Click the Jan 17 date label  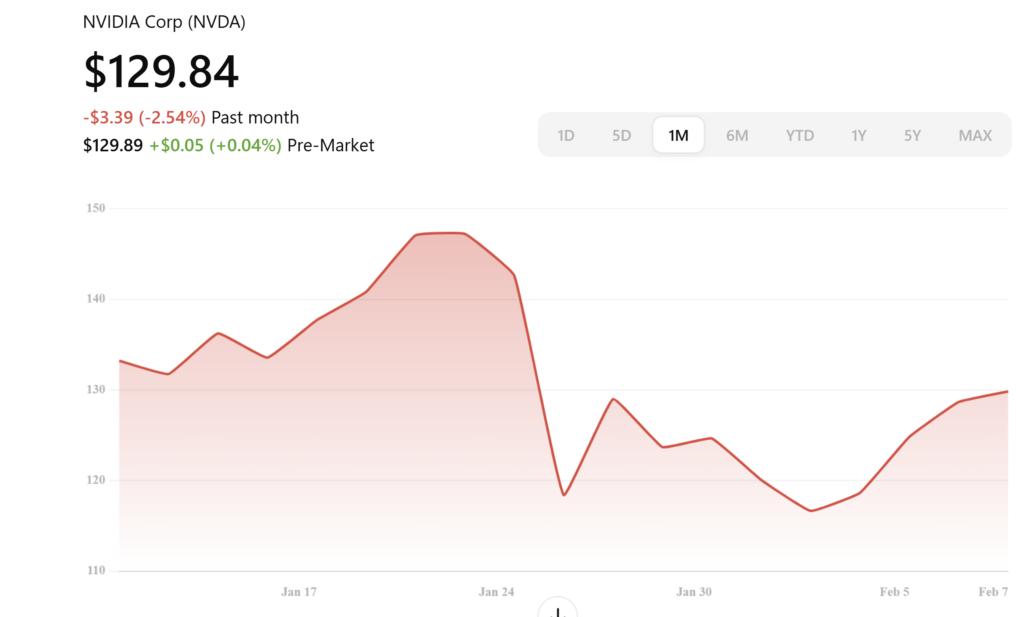[299, 592]
